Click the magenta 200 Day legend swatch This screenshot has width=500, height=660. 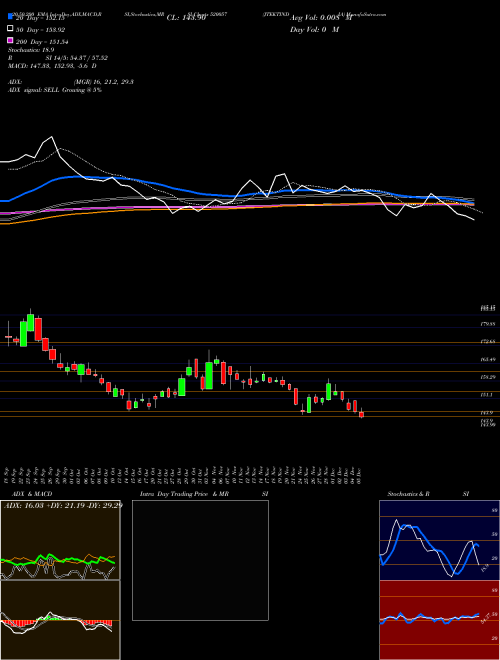[x=10, y=41]
